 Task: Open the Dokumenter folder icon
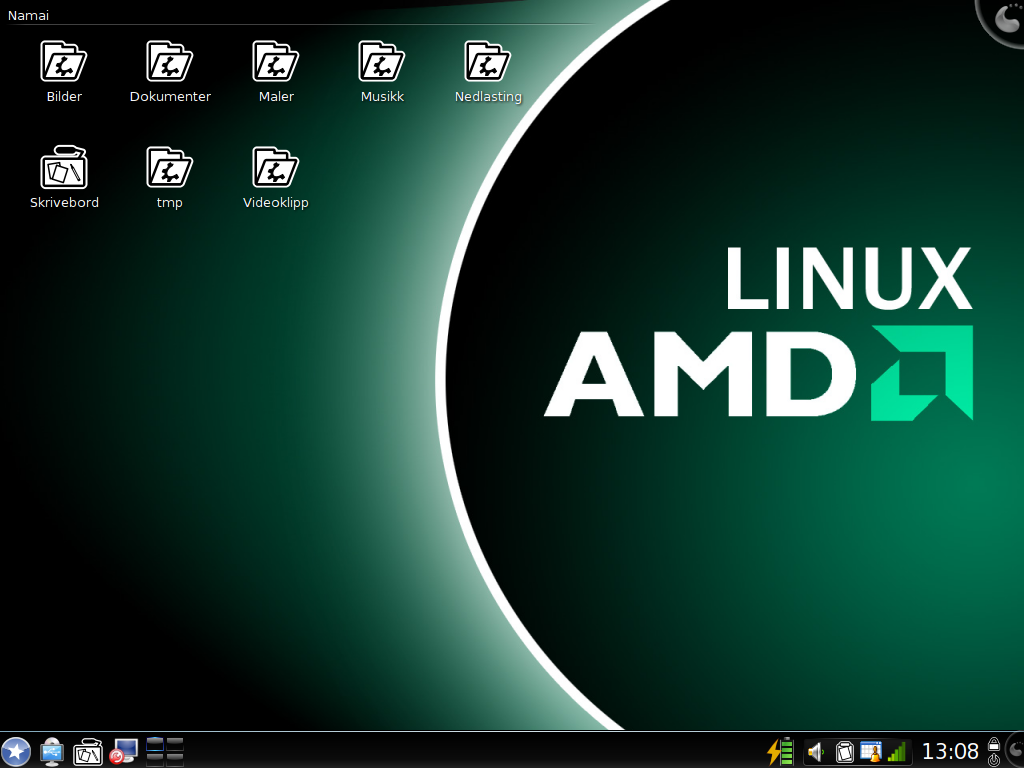coord(170,63)
